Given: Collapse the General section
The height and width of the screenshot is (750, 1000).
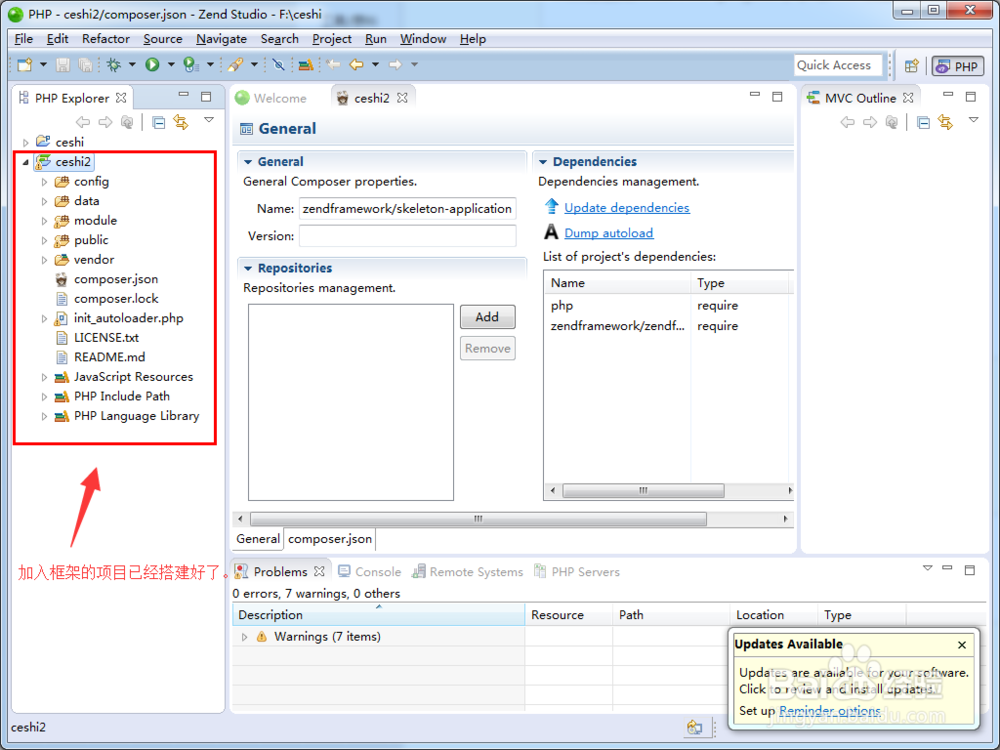Looking at the screenshot, I should pos(248,162).
